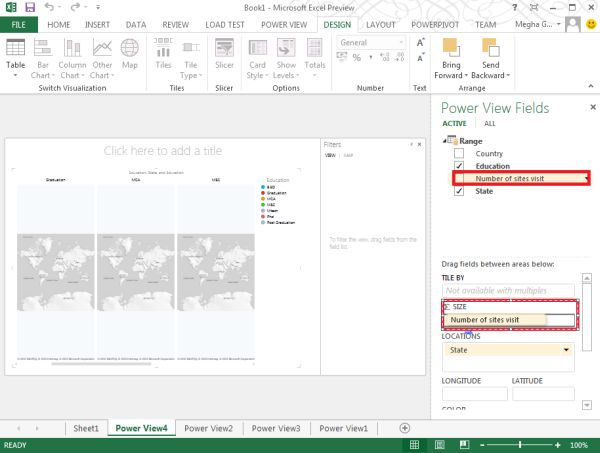The height and width of the screenshot is (453, 600).
Task: Switch to Page Break Preview in status bar
Action: (465, 445)
